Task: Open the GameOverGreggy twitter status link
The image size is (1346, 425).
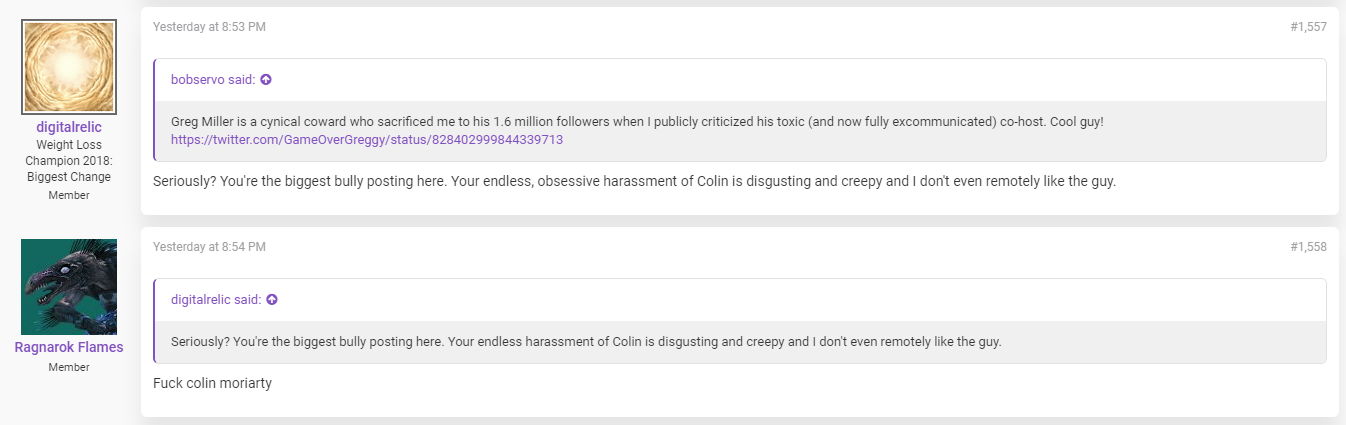Action: click(x=367, y=140)
